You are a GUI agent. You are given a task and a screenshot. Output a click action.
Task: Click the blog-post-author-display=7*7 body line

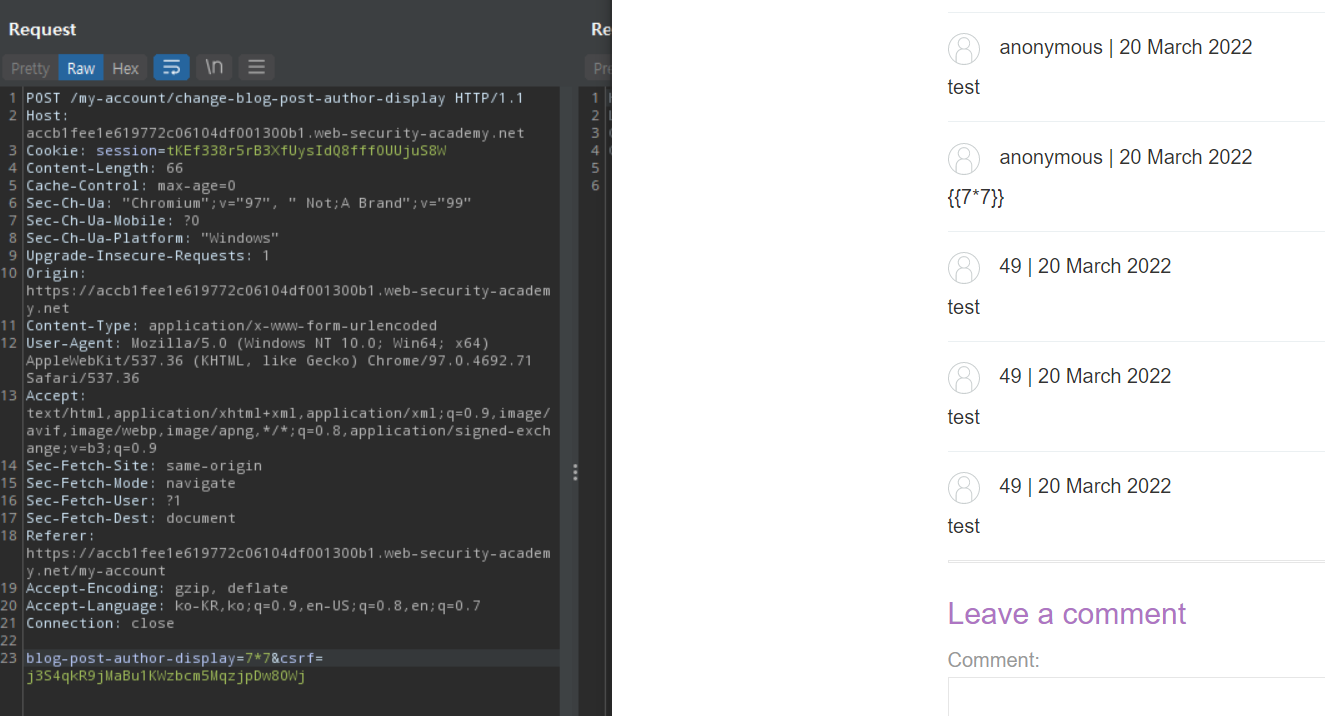click(x=148, y=658)
